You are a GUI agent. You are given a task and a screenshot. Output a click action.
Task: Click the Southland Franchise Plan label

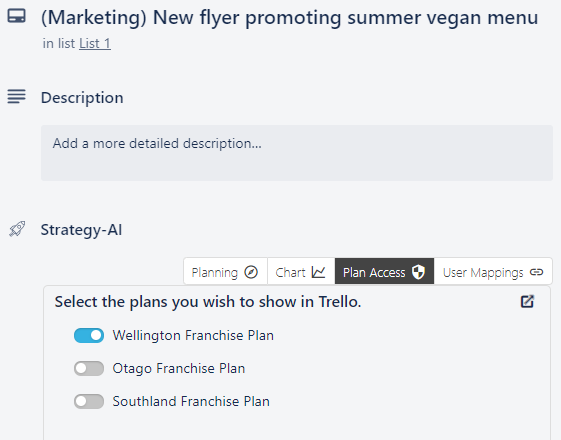(x=191, y=401)
